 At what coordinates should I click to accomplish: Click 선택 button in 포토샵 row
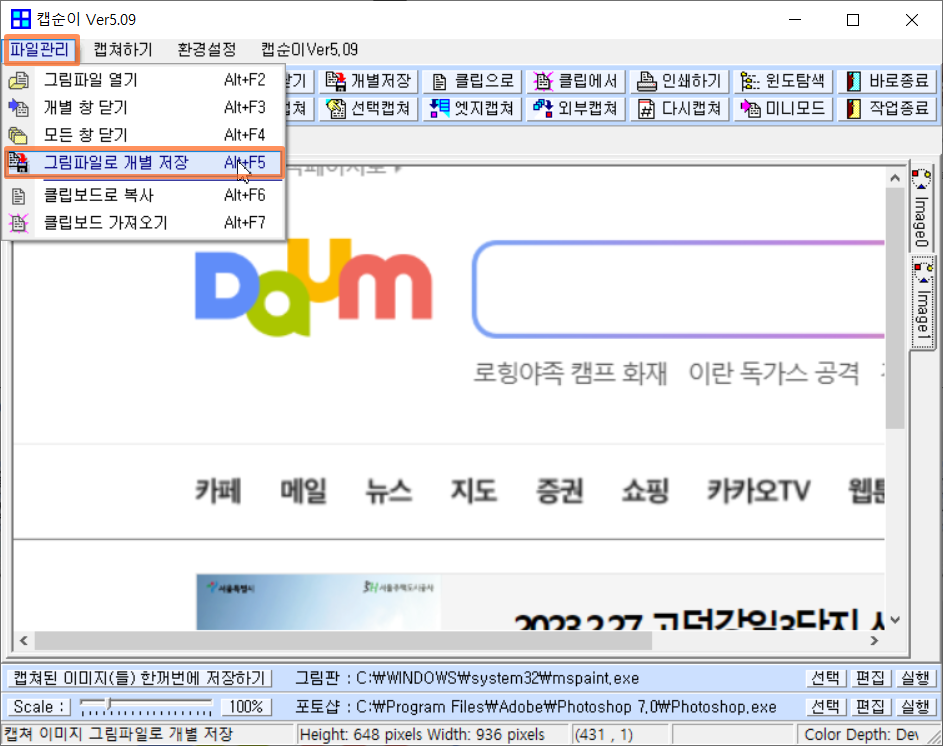tap(825, 706)
